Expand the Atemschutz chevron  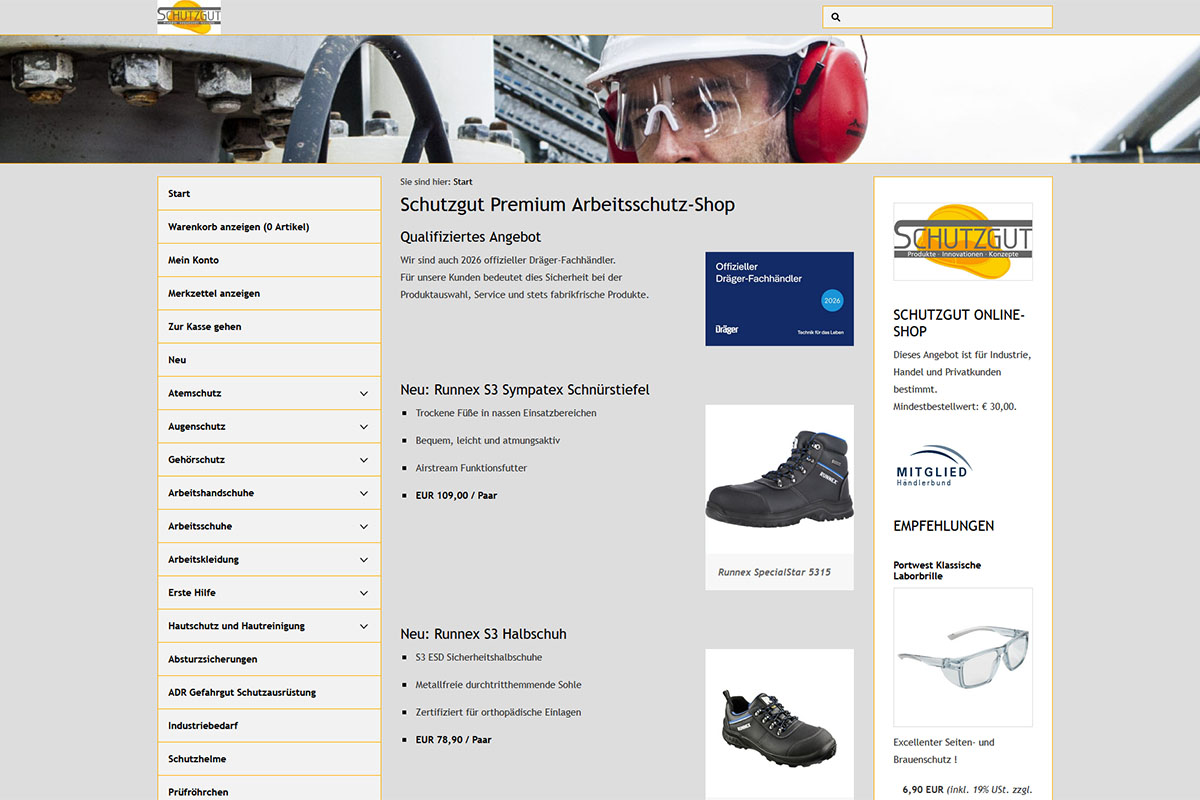coord(364,393)
